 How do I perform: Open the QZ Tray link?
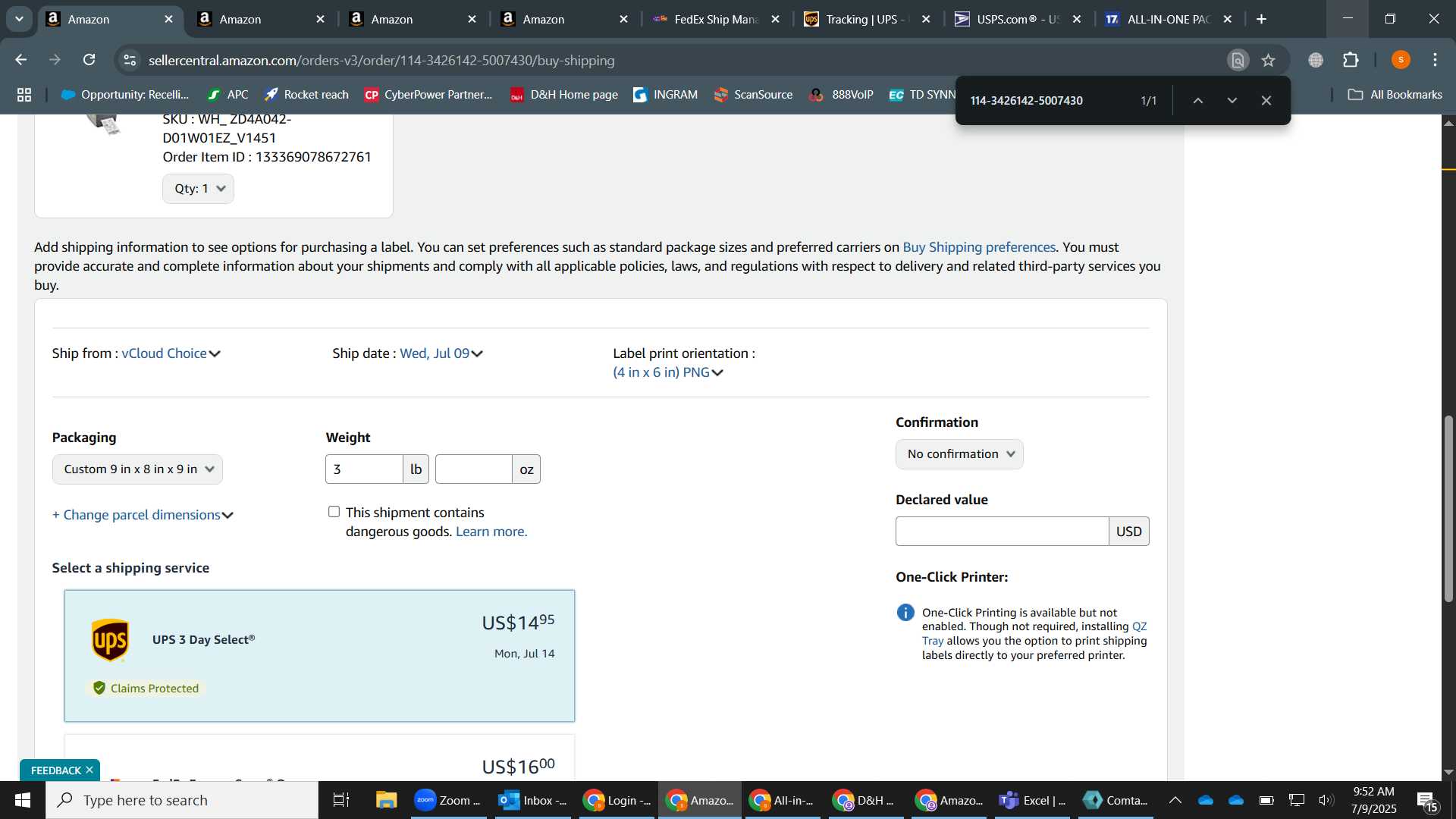tap(1034, 633)
